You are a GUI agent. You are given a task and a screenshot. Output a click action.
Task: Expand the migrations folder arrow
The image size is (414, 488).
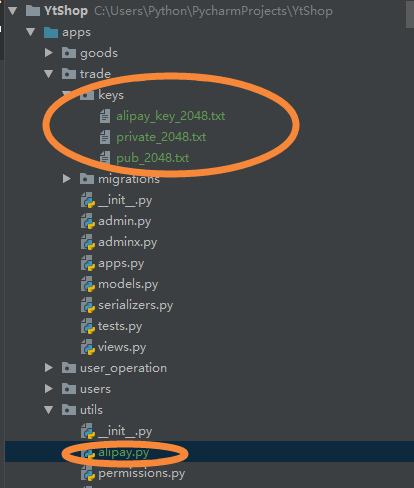click(x=67, y=179)
